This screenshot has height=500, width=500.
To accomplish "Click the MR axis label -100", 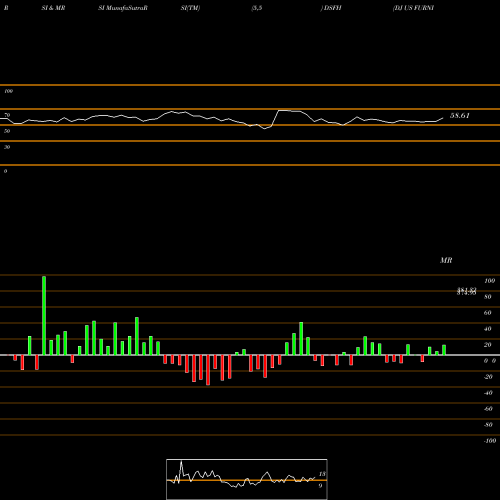I will [490, 441].
